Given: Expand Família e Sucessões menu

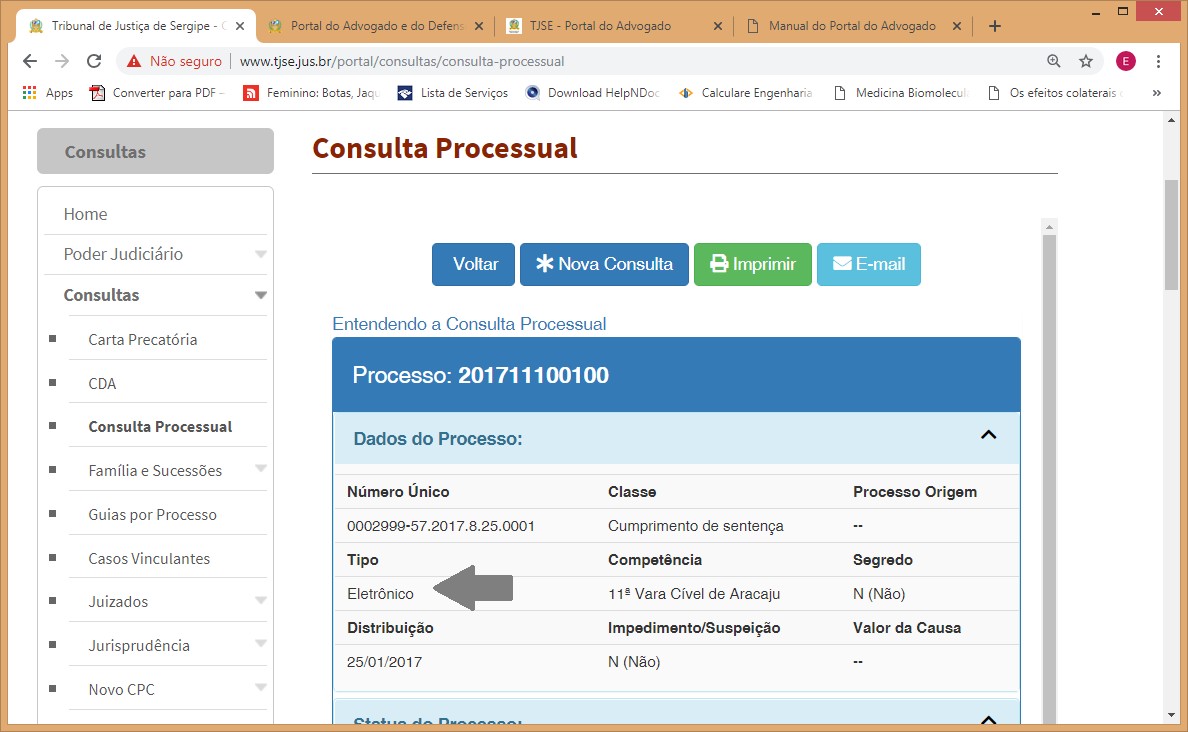Looking at the screenshot, I should [260, 470].
